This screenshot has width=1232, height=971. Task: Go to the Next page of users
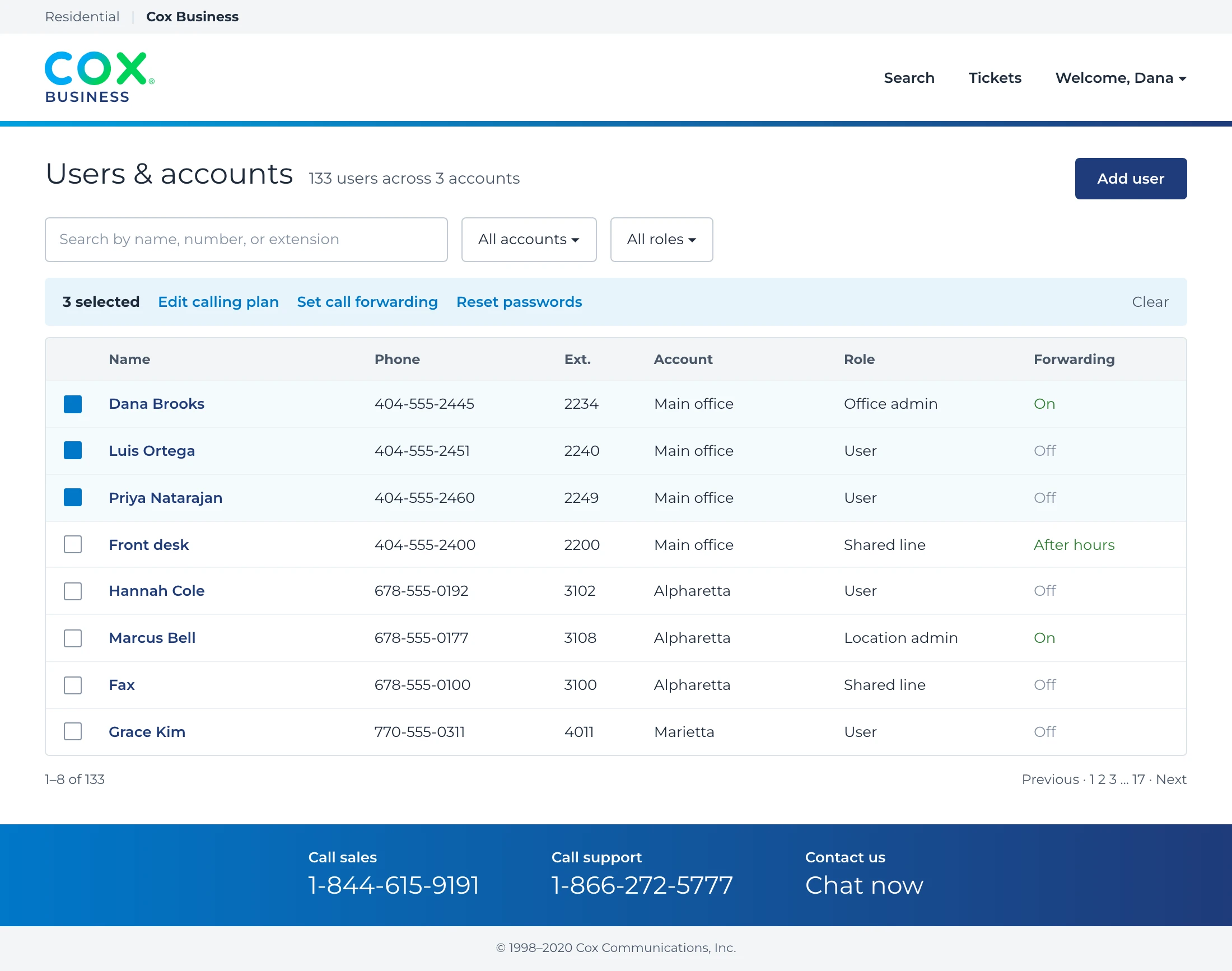coord(1170,779)
